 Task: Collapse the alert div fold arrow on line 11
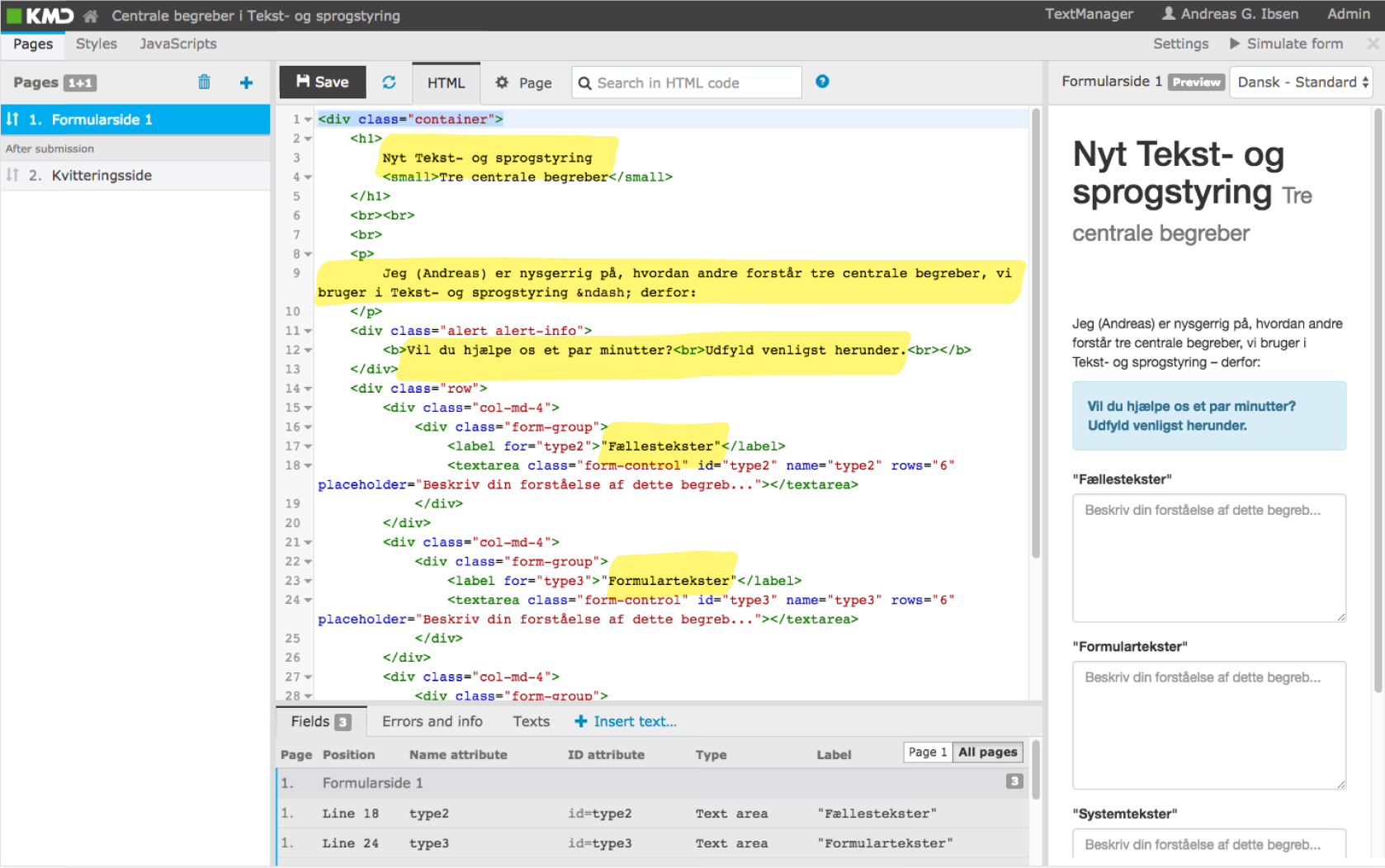click(x=306, y=330)
